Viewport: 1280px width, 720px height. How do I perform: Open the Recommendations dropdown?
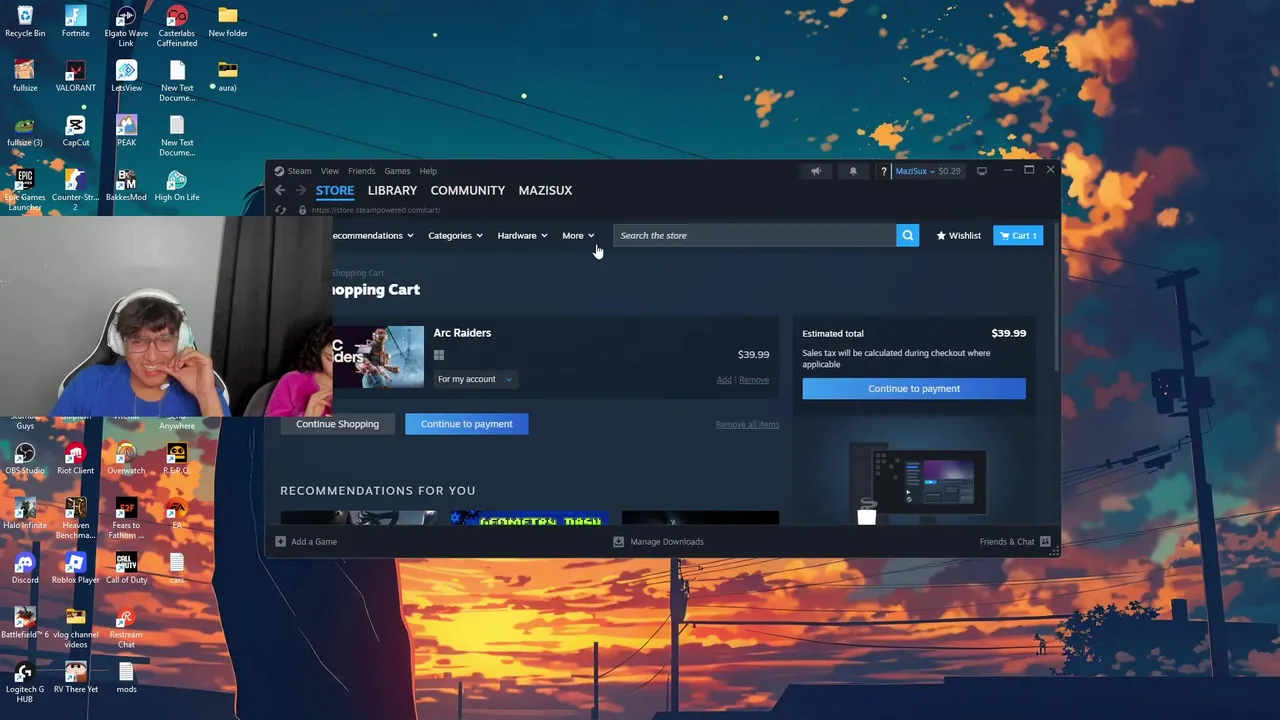pyautogui.click(x=372, y=236)
